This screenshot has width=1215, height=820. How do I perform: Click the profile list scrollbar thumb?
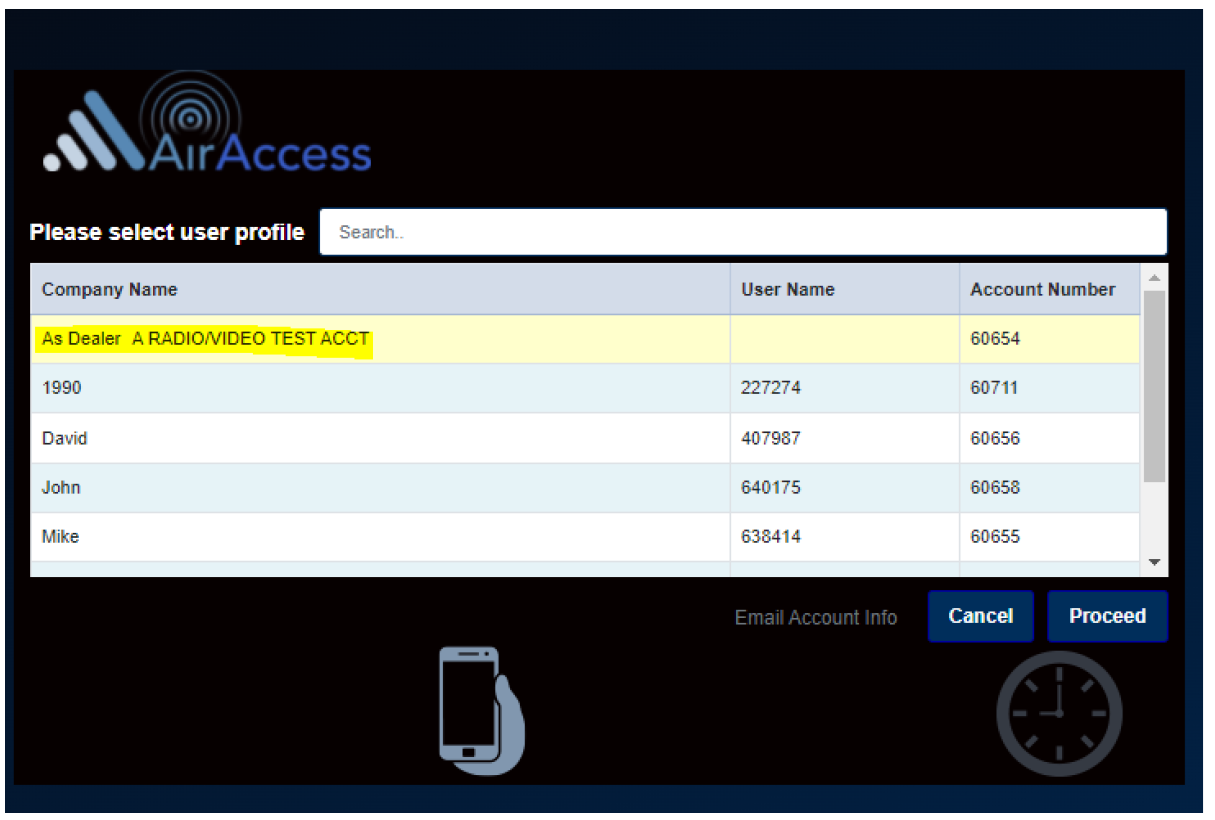1154,385
